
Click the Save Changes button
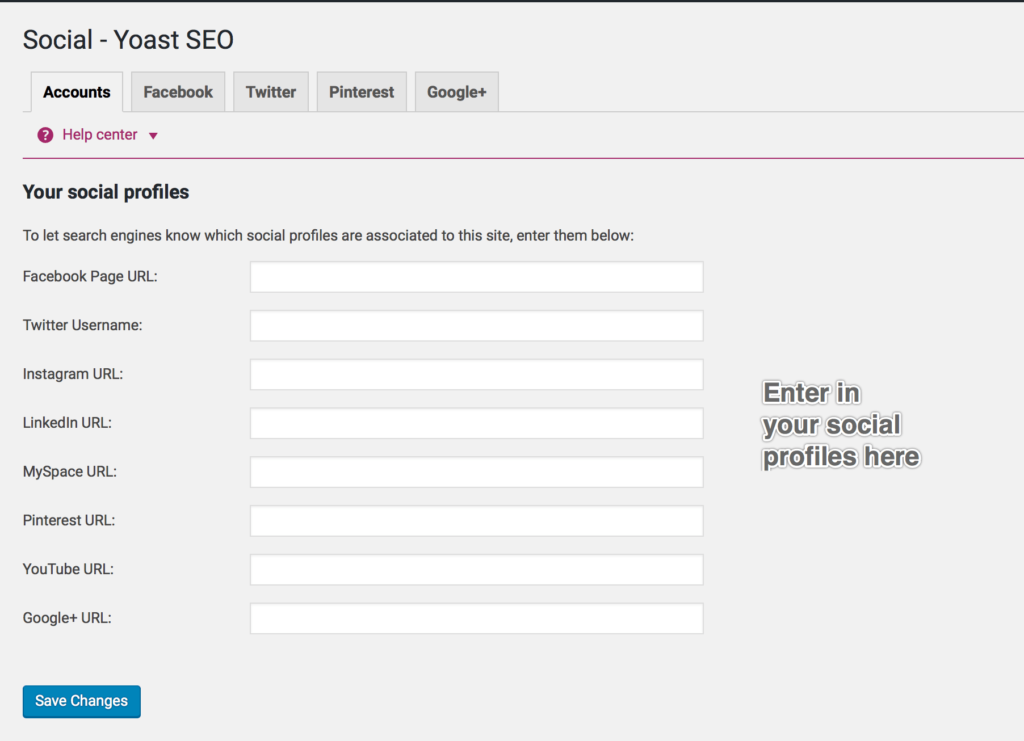pyautogui.click(x=82, y=701)
